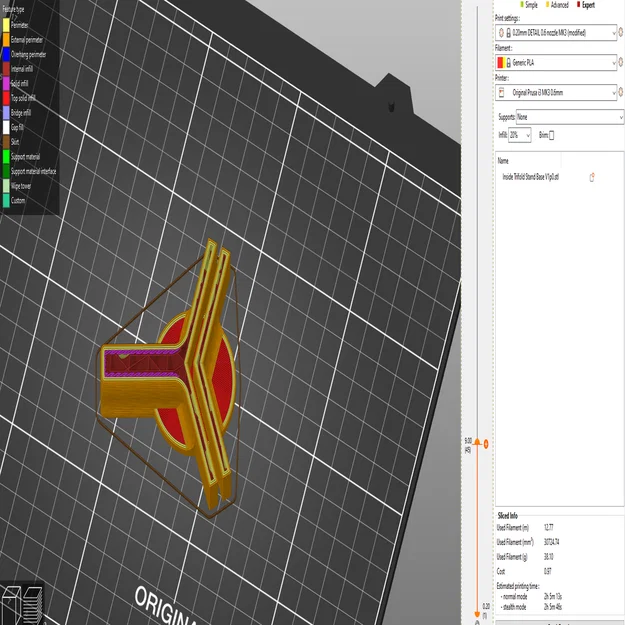Click the dark green Support material interface swatch
This screenshot has width=625, height=625.
(x=6, y=171)
